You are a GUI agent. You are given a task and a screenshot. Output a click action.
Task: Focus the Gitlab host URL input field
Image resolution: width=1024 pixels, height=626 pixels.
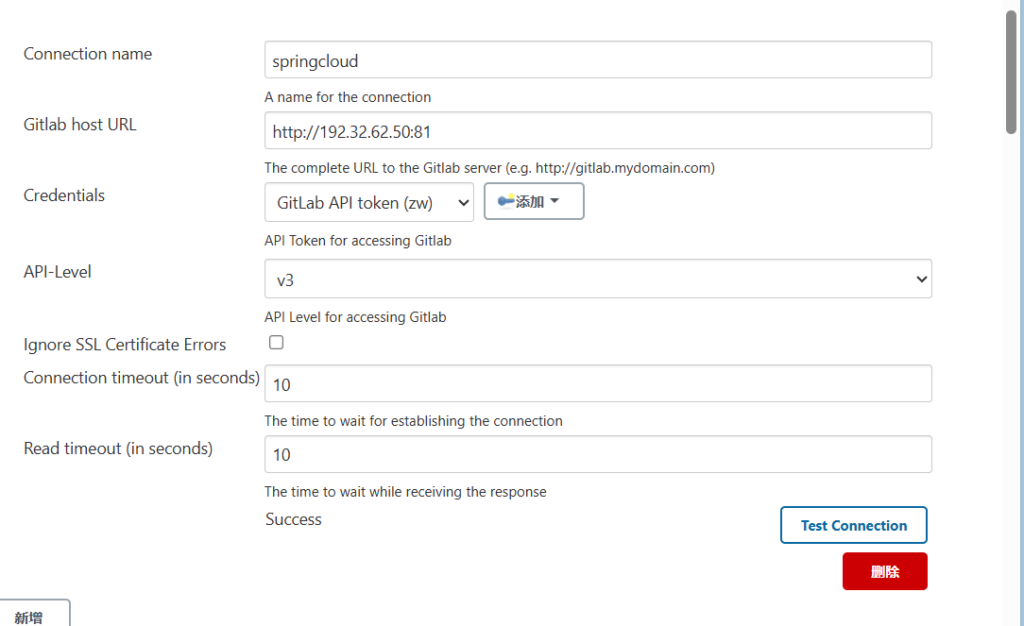point(598,131)
